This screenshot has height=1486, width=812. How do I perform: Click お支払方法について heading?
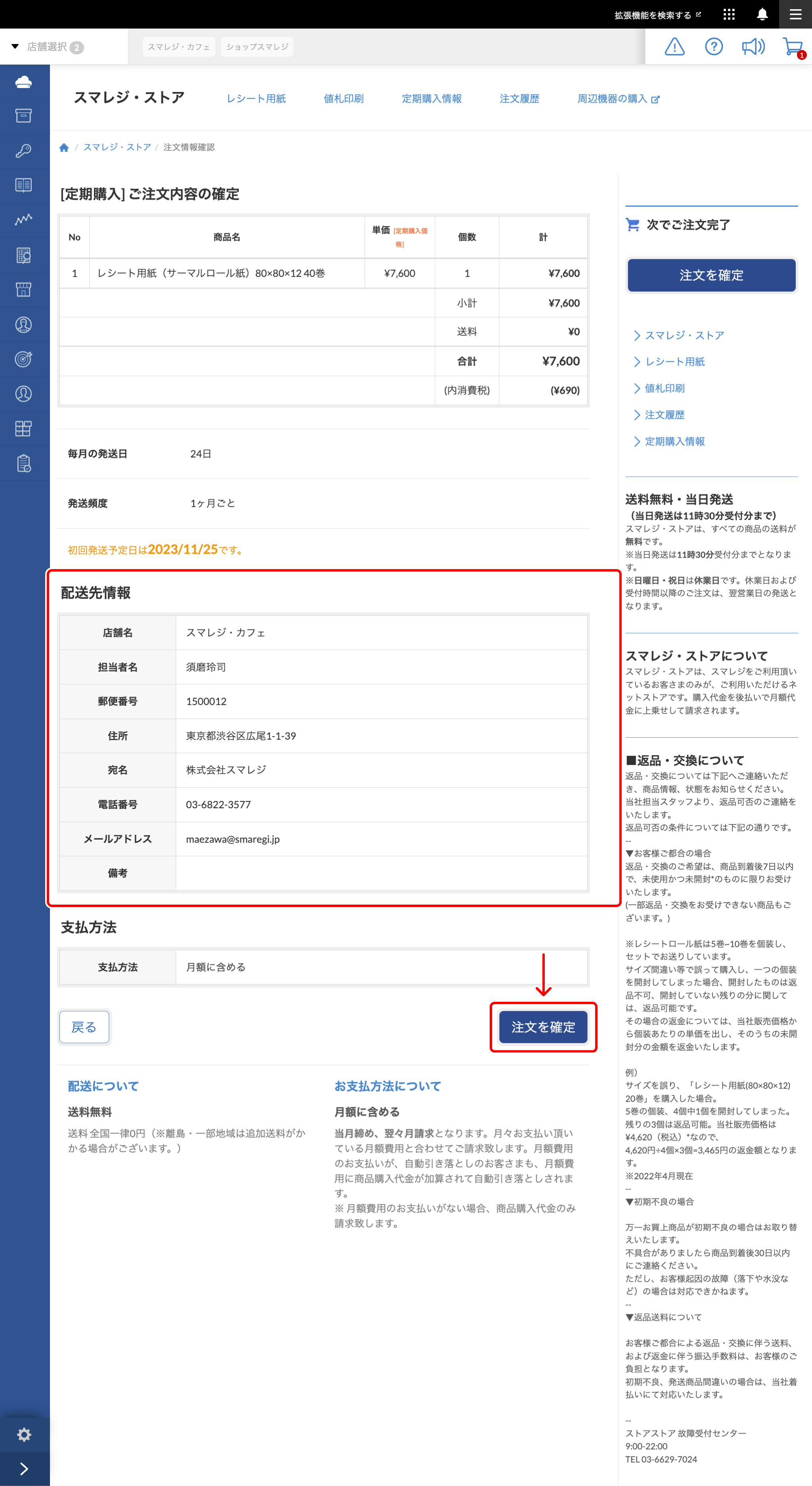(387, 1086)
